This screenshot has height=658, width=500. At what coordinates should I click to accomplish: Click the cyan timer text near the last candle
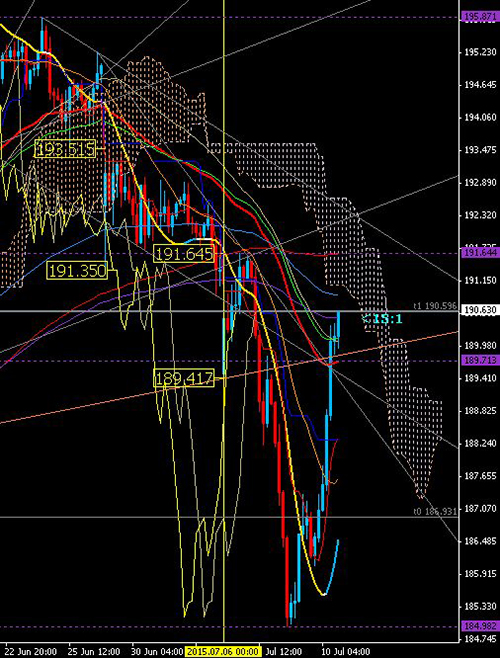pos(382,319)
